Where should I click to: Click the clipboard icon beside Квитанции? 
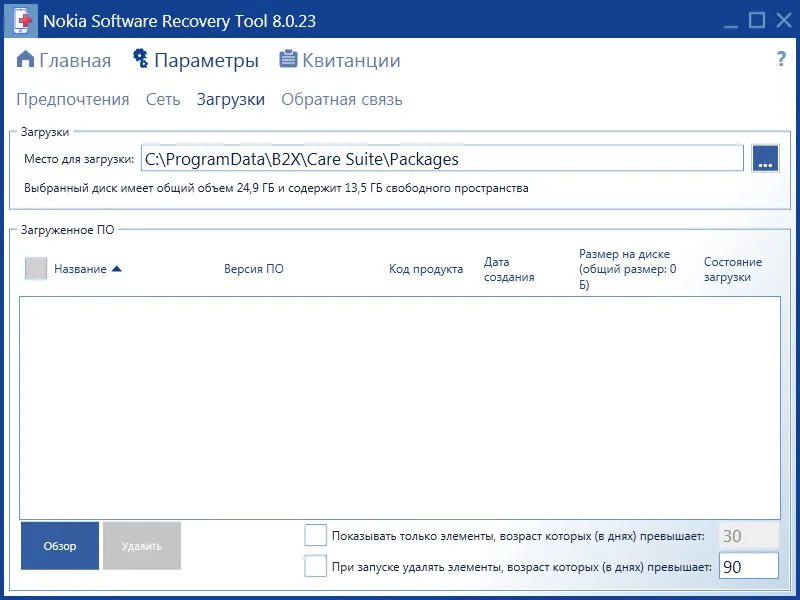[288, 59]
